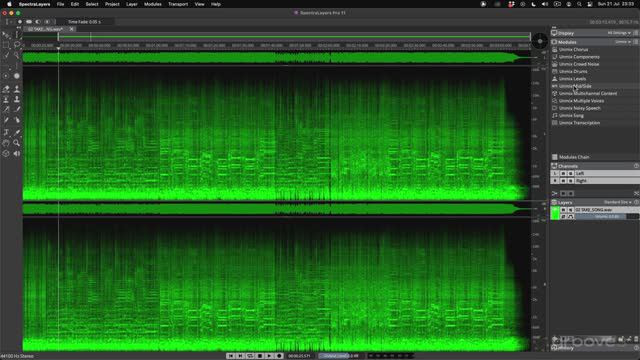Image resolution: width=640 pixels, height=360 pixels.
Task: Select the magic wand selection tool
Action: [17, 55]
